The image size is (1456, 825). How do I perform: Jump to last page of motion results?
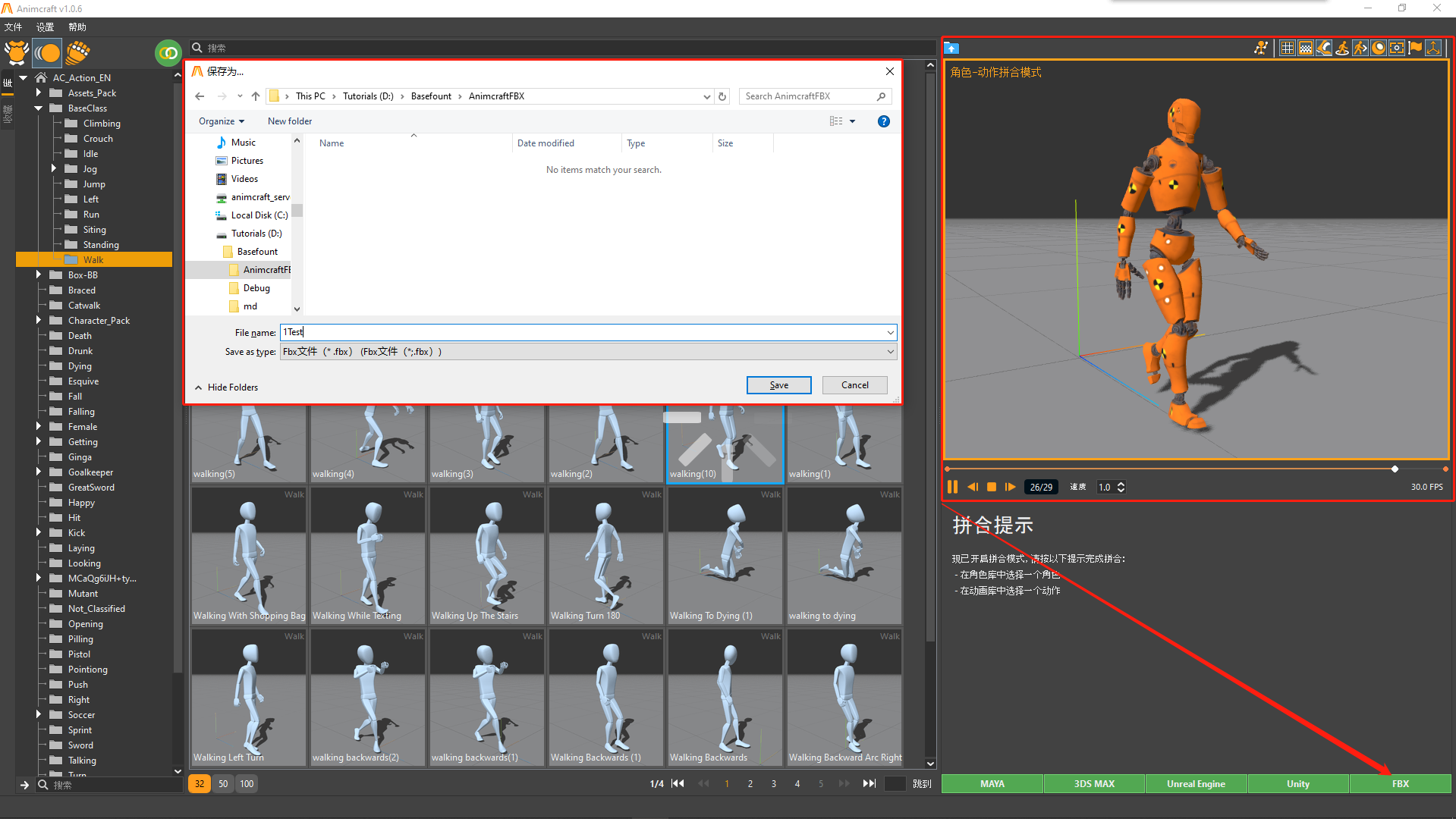click(869, 783)
